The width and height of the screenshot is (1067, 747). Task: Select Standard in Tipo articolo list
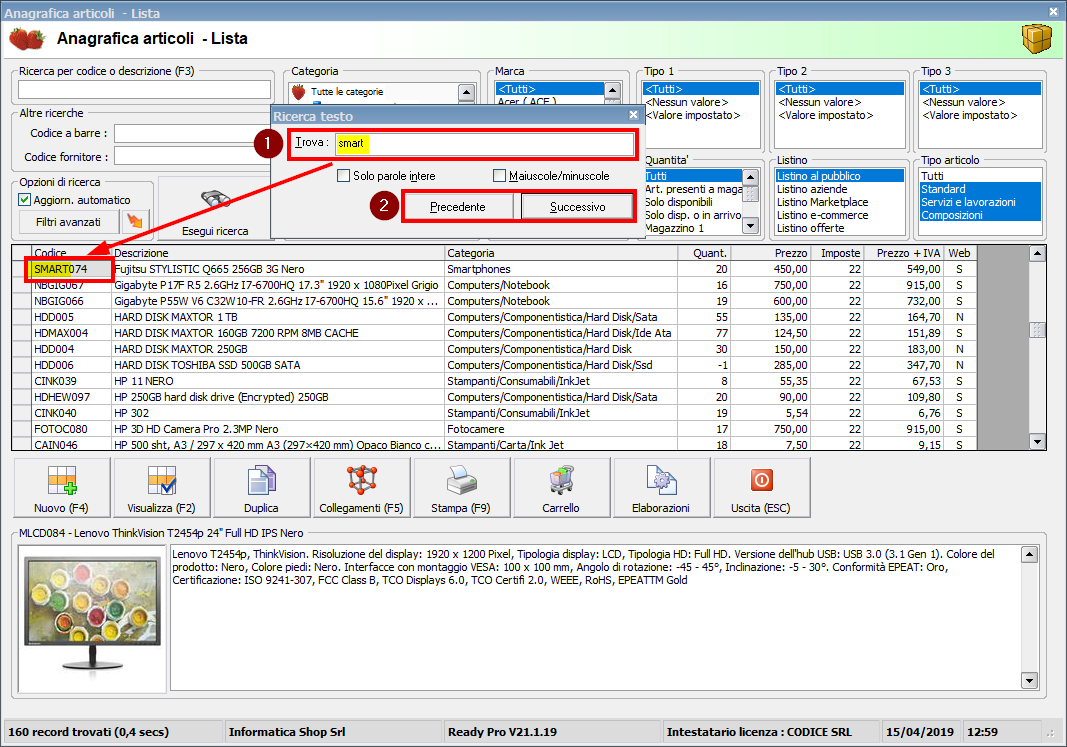[980, 189]
